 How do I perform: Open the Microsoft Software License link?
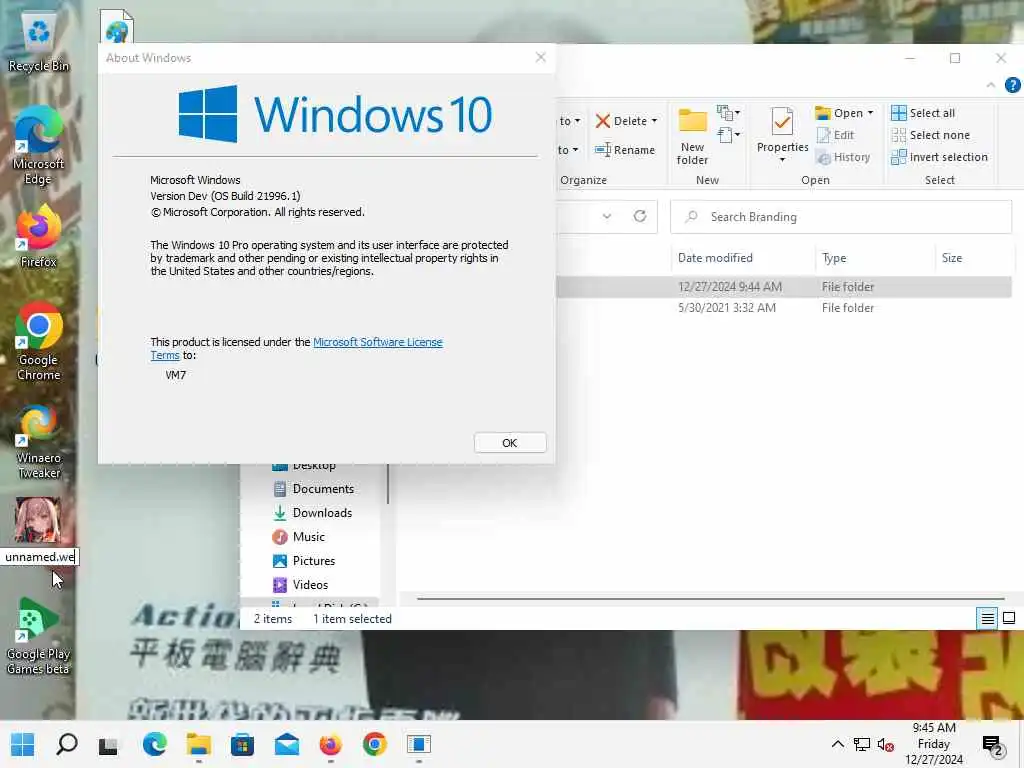click(x=377, y=342)
